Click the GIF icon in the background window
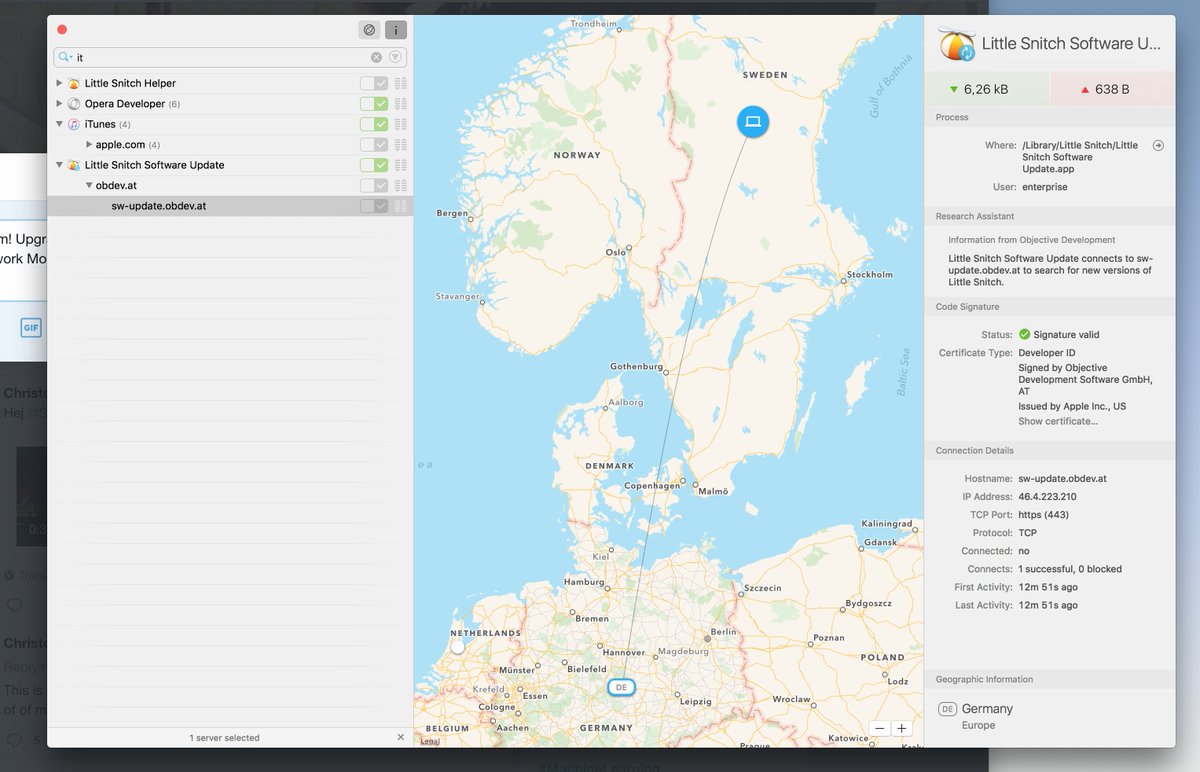 coord(31,327)
